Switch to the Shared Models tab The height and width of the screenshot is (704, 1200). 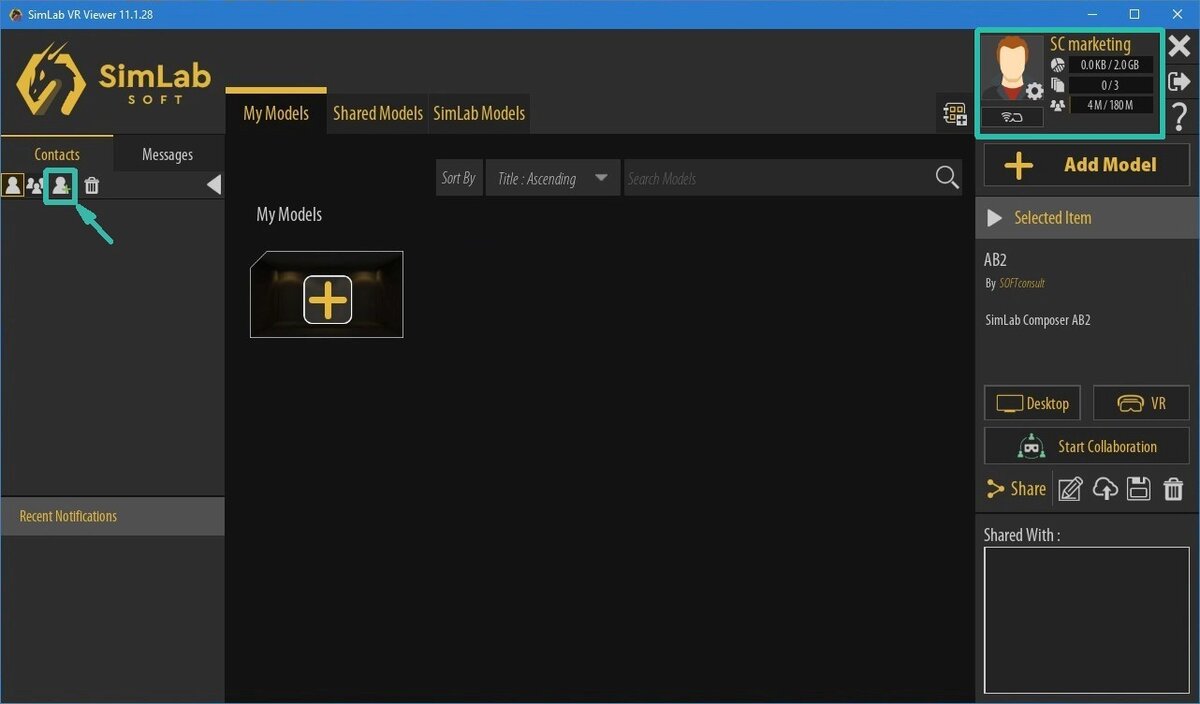[377, 113]
